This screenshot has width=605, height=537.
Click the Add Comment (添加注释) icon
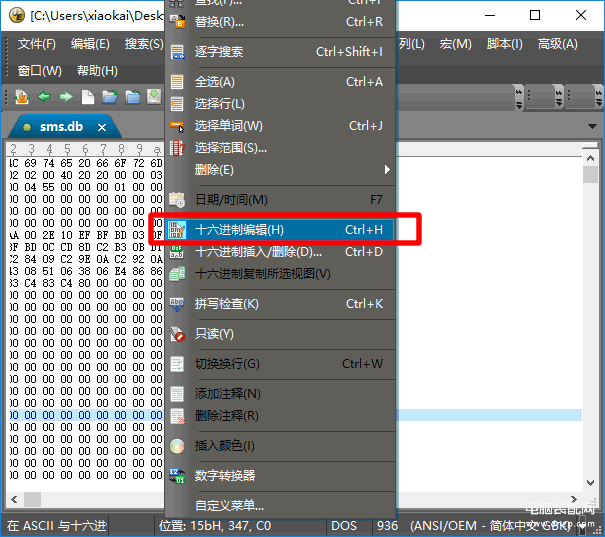pyautogui.click(x=177, y=394)
